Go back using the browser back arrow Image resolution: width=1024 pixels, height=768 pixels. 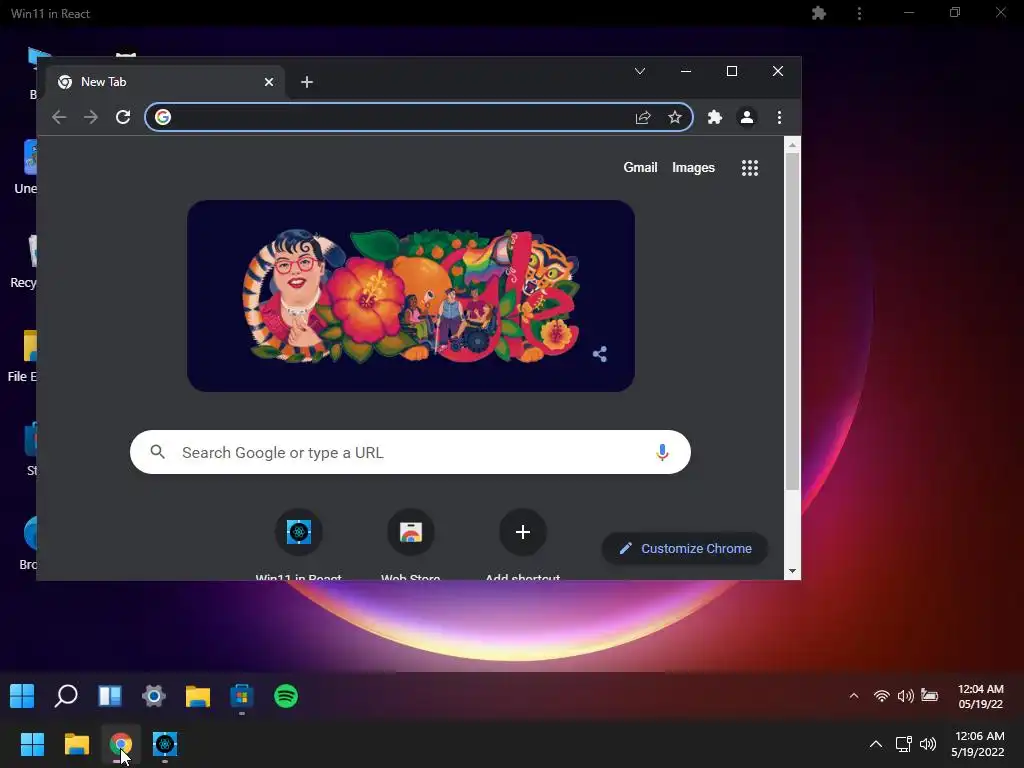[59, 117]
